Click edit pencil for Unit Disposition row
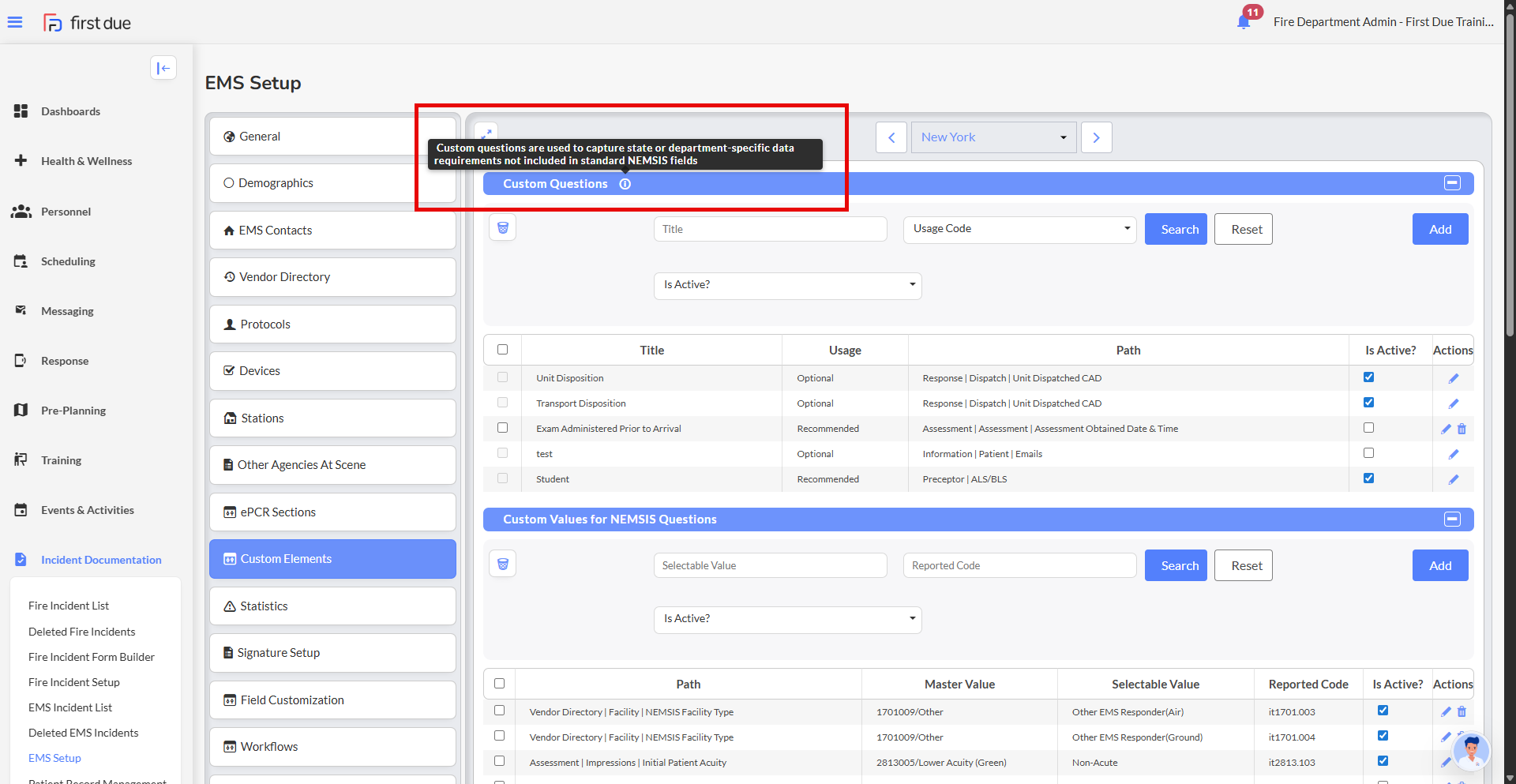 tap(1453, 378)
